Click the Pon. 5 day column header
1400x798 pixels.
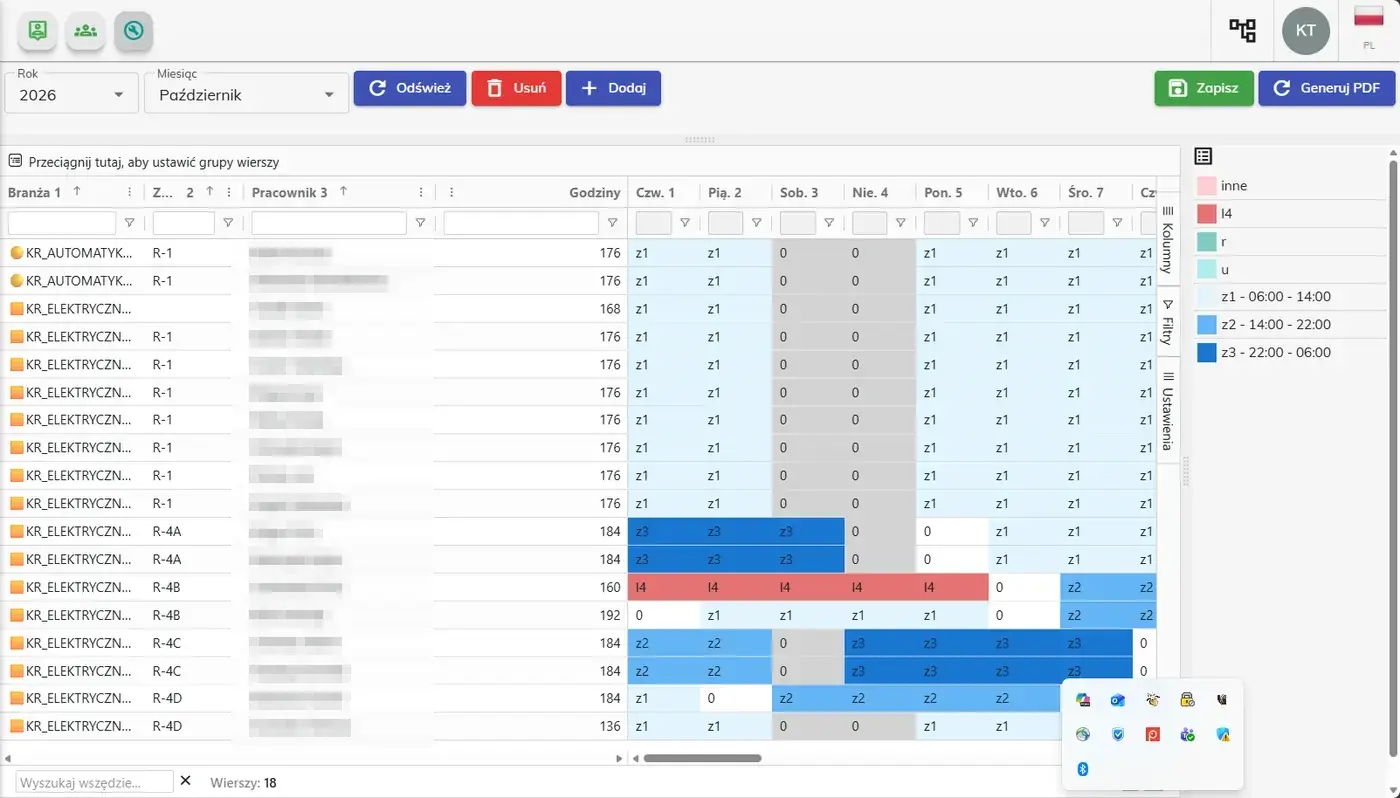click(943, 192)
